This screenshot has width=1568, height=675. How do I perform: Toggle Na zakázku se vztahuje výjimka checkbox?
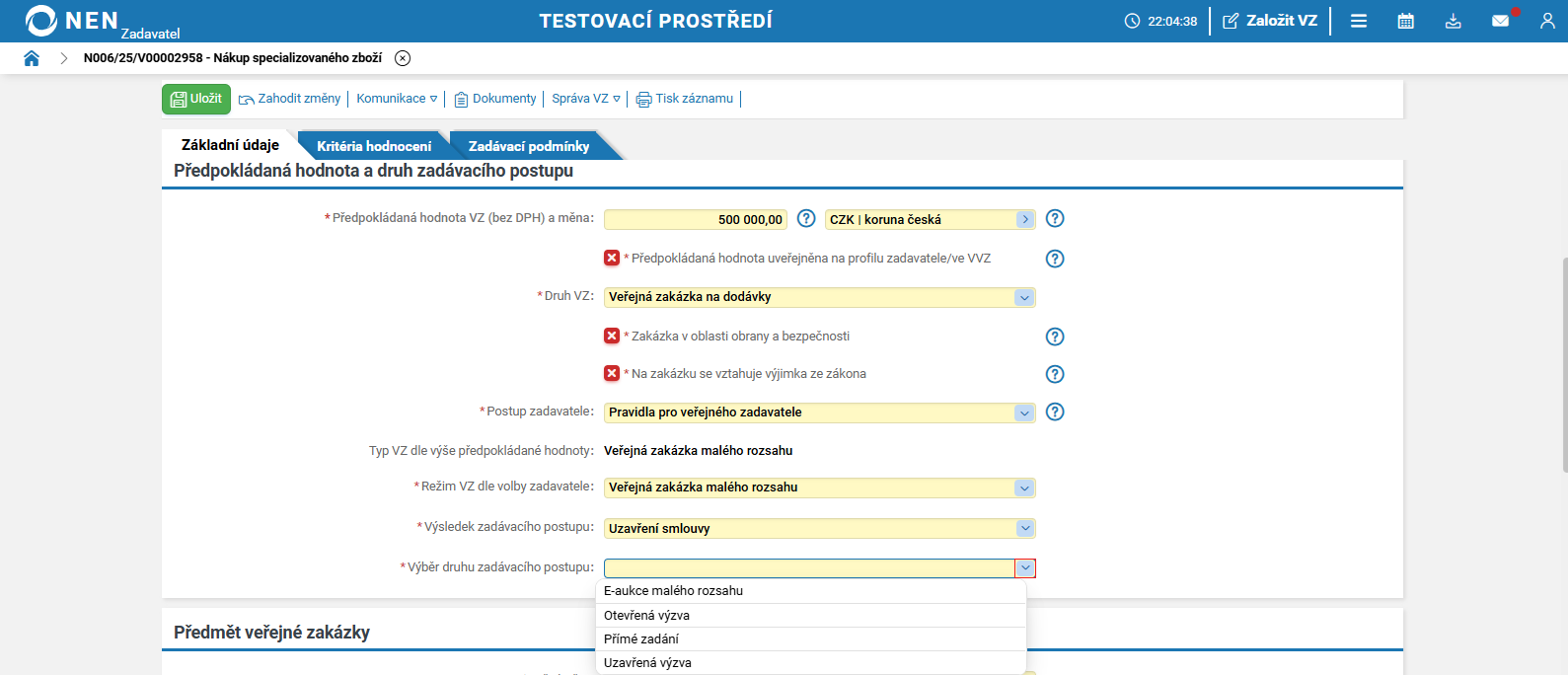point(612,373)
